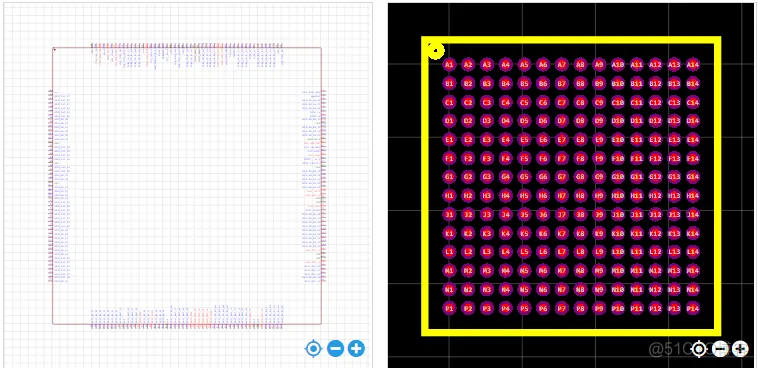The image size is (758, 368).
Task: Select pad B2 in the footprint
Action: pyautogui.click(x=468, y=84)
